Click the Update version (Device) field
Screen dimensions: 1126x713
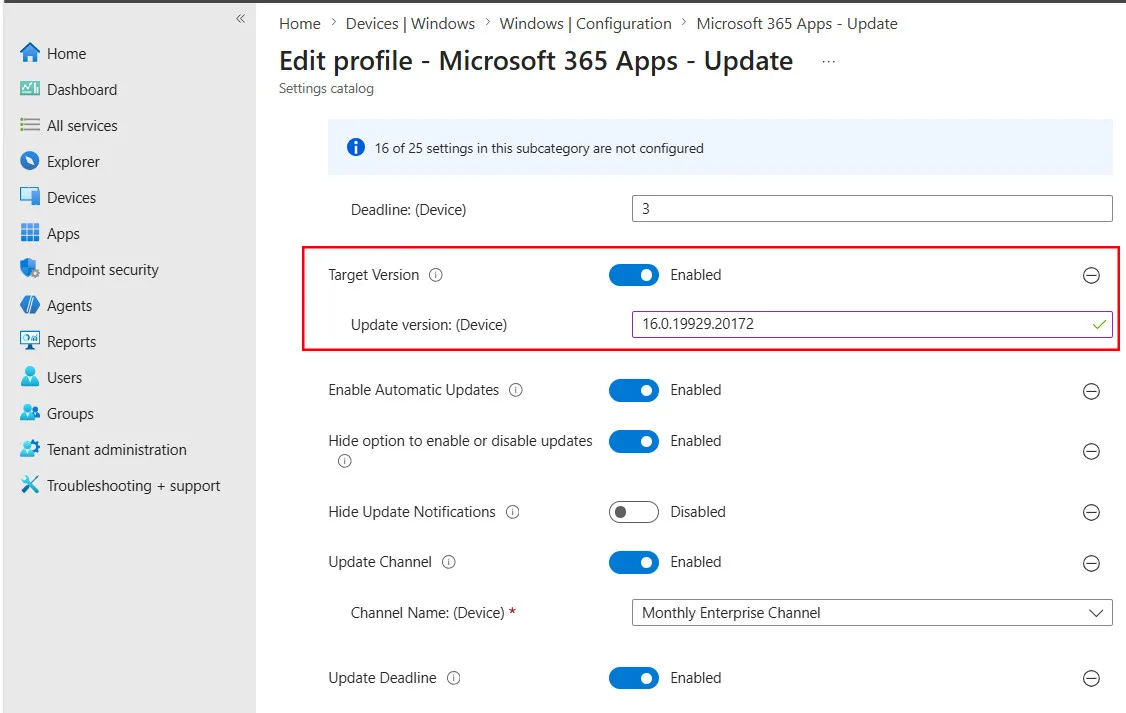(872, 324)
